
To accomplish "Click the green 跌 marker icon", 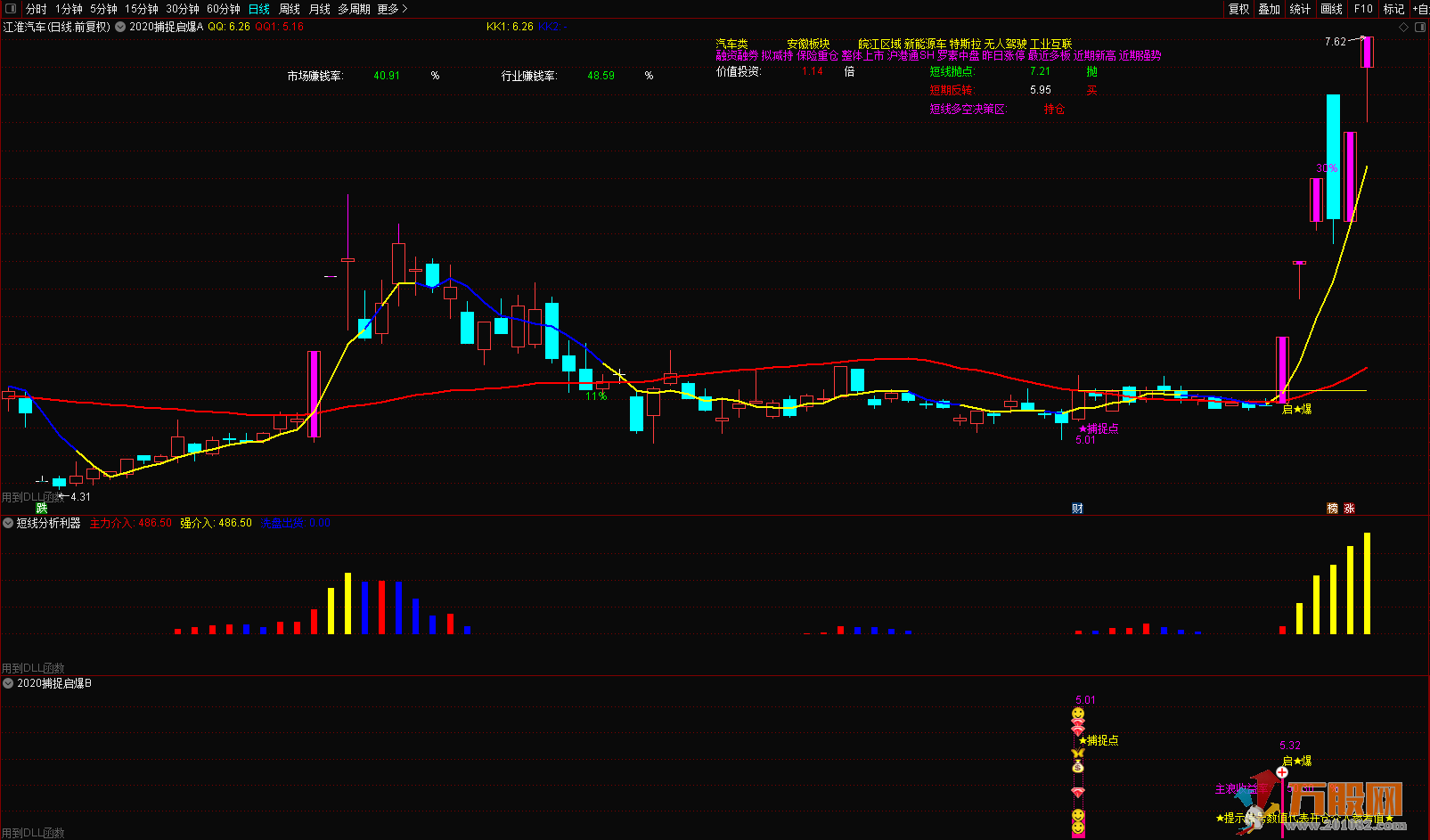I will (41, 508).
